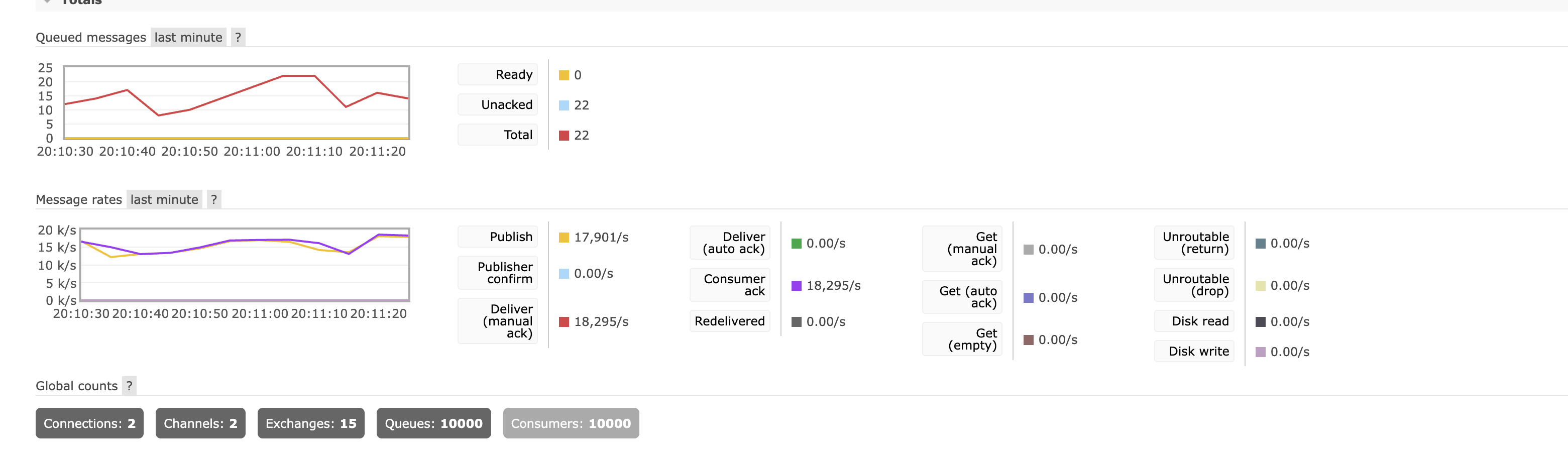Click the Queued messages help question mark
1568x452 pixels.
tap(238, 37)
